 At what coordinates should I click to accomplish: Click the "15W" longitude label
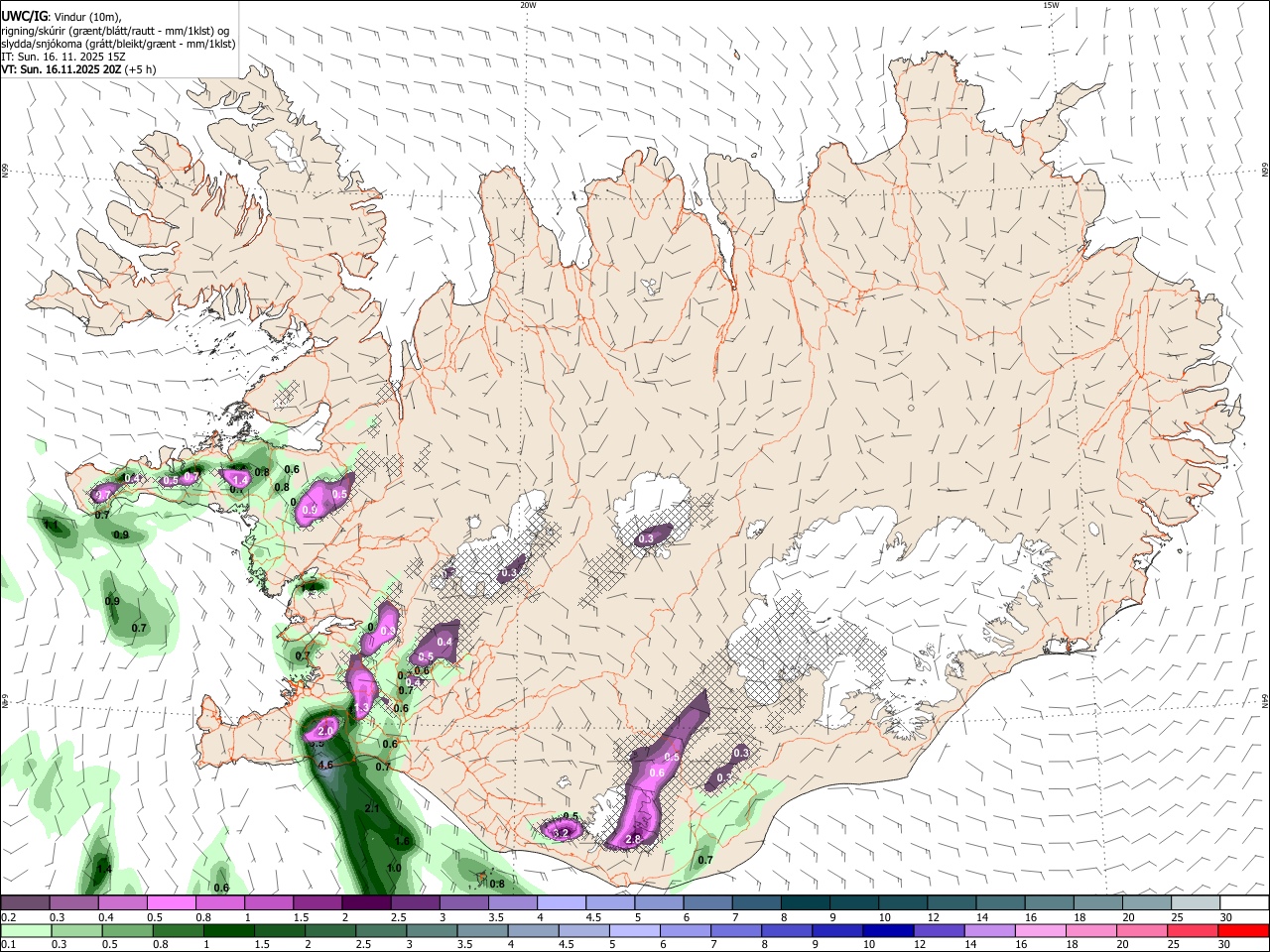[1052, 5]
